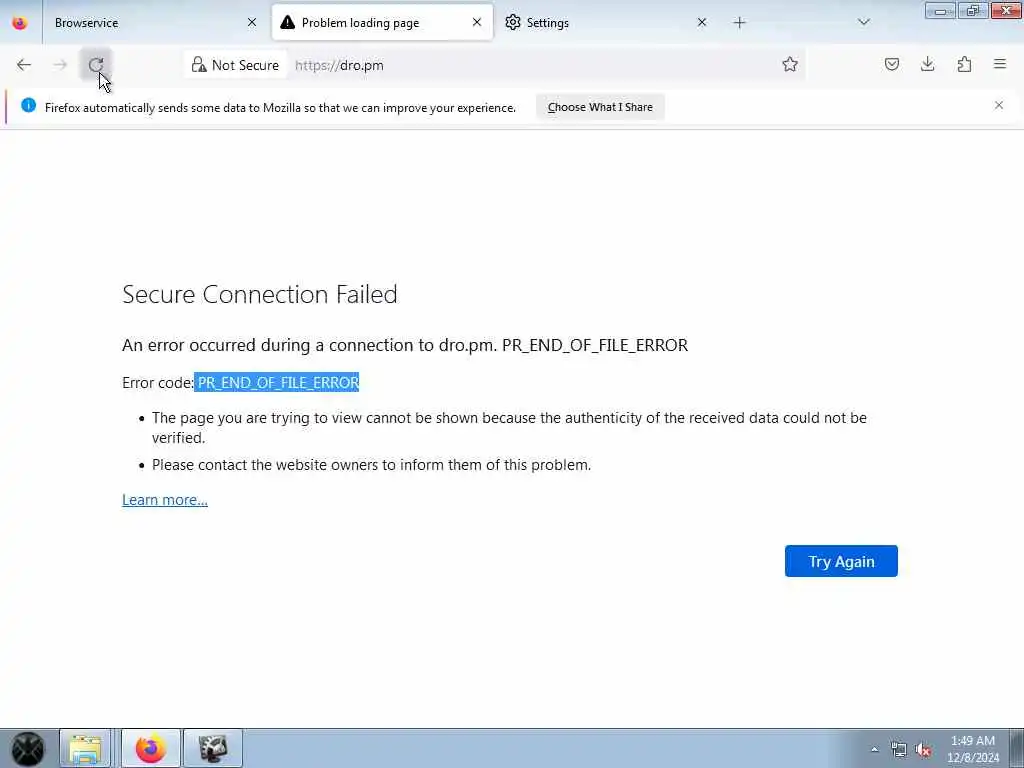Go back to the previous page

24,65
